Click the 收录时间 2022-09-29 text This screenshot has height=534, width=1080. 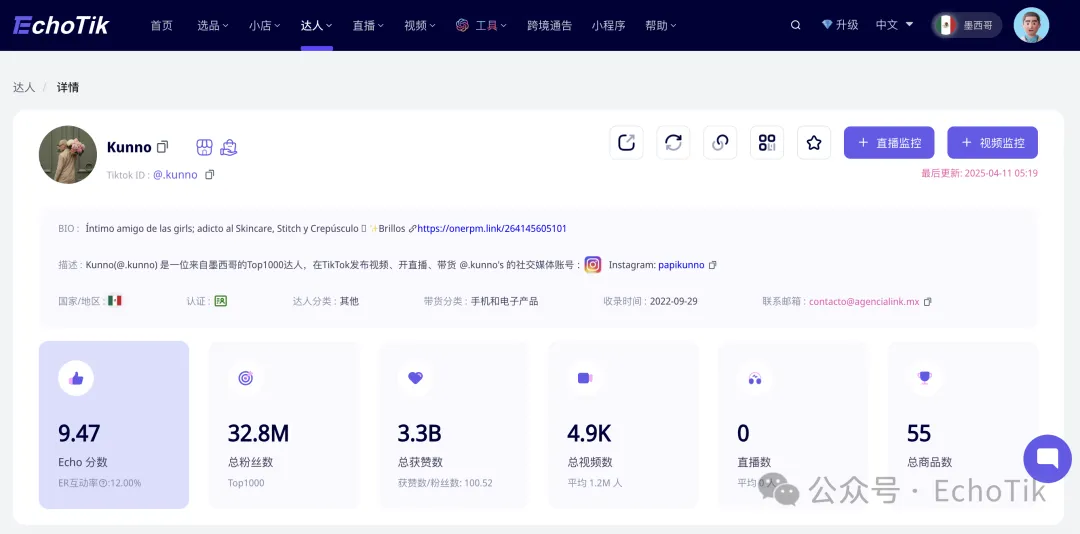[x=650, y=302]
